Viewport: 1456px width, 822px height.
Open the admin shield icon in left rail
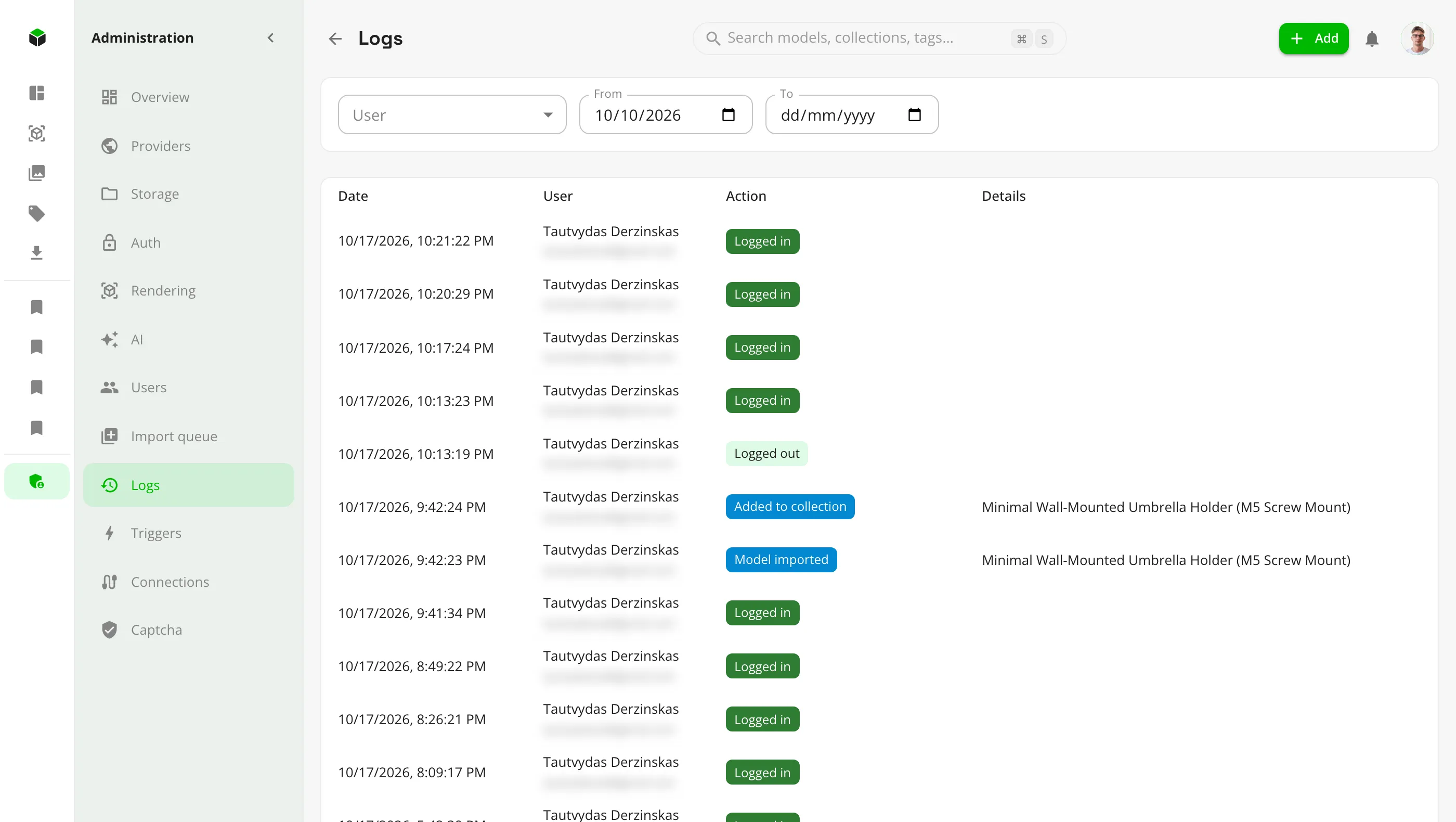pos(37,482)
